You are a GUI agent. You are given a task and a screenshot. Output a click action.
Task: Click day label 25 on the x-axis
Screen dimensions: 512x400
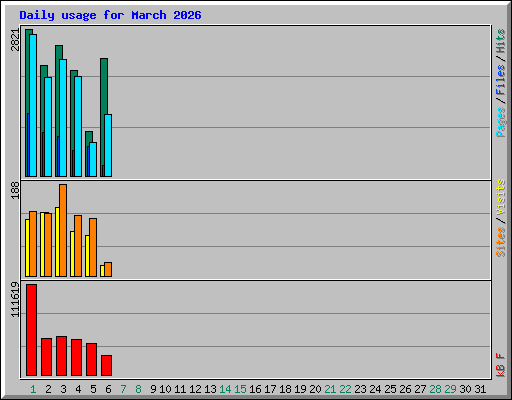point(390,389)
